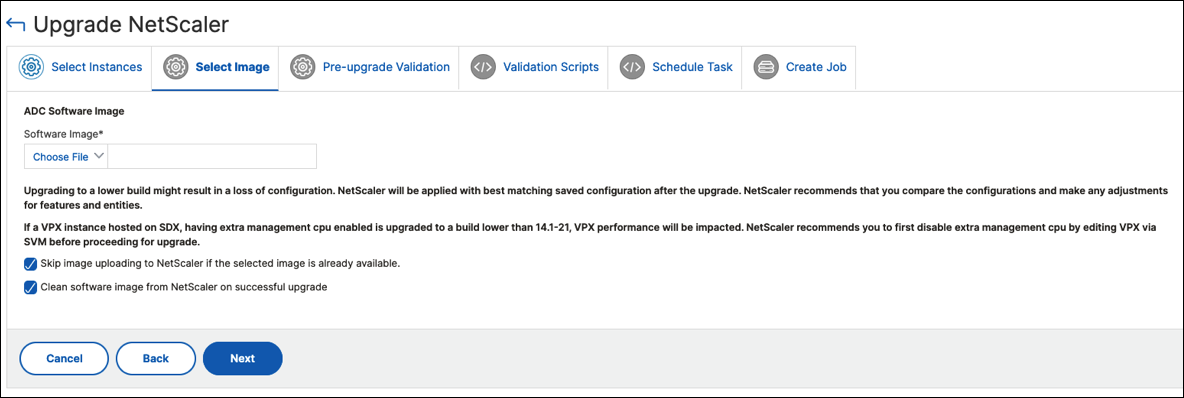Open the Choose File dropdown
The height and width of the screenshot is (398, 1184).
pos(67,156)
